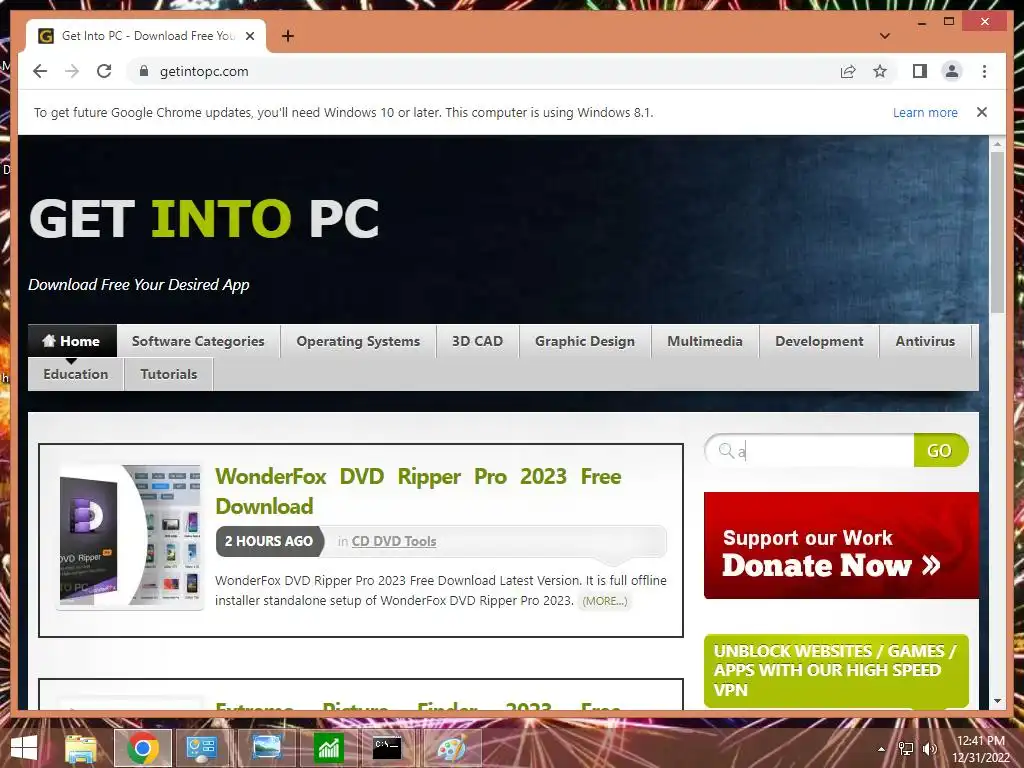
Task: Open Education menu item
Action: pos(76,374)
